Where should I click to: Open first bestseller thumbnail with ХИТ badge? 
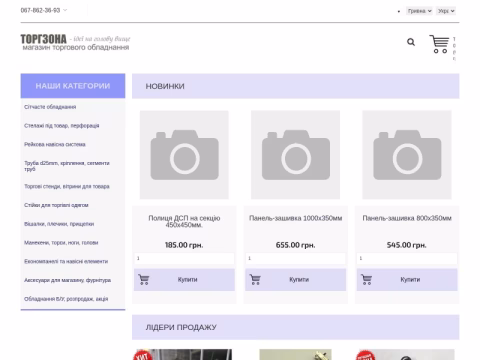(183, 354)
